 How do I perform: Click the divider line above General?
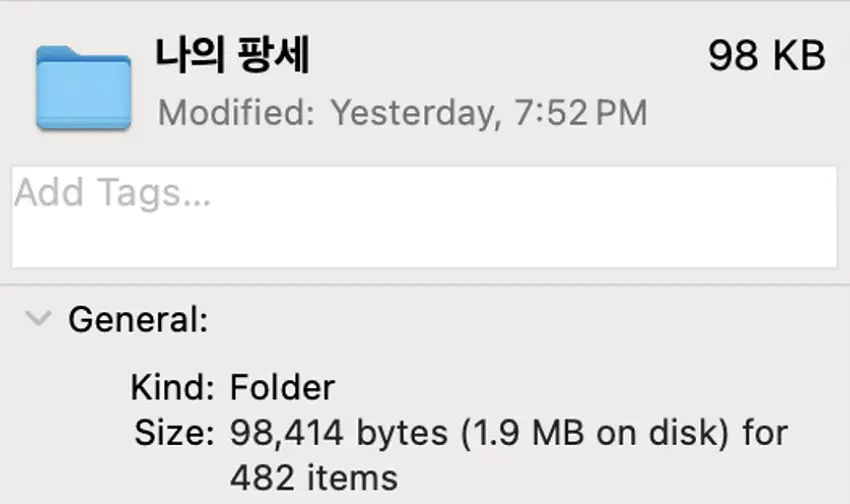425,284
